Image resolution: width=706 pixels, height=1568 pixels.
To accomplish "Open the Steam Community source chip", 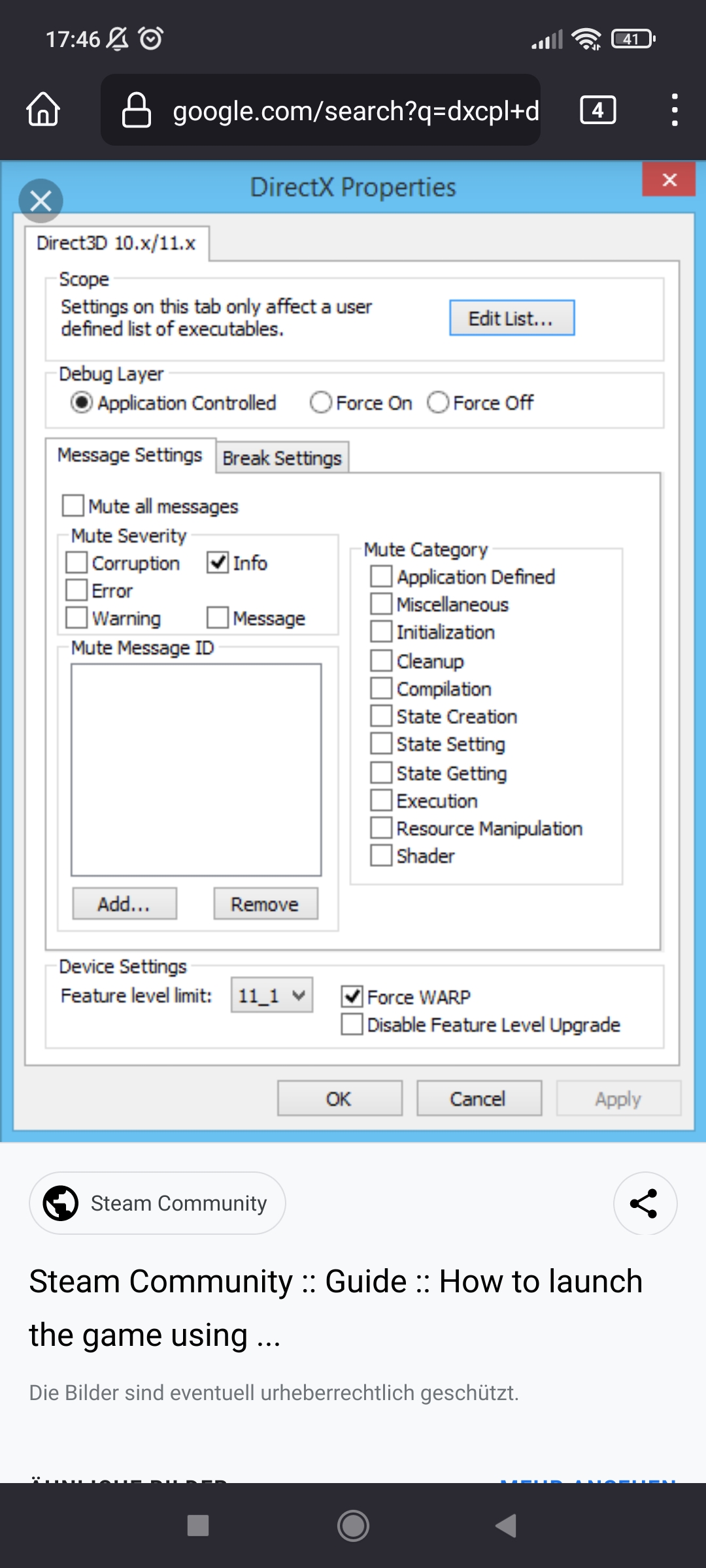I will (x=158, y=1203).
